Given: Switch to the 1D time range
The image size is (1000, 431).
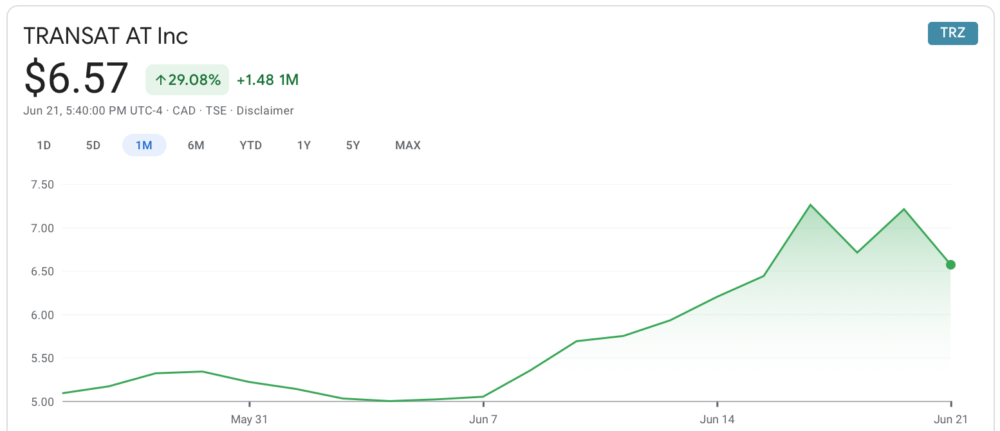Looking at the screenshot, I should [x=44, y=145].
